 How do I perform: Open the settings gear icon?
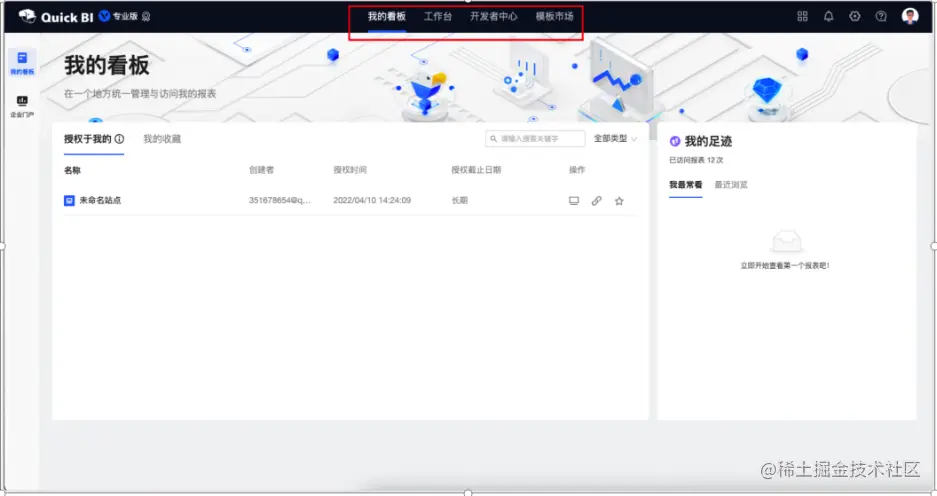pos(855,17)
